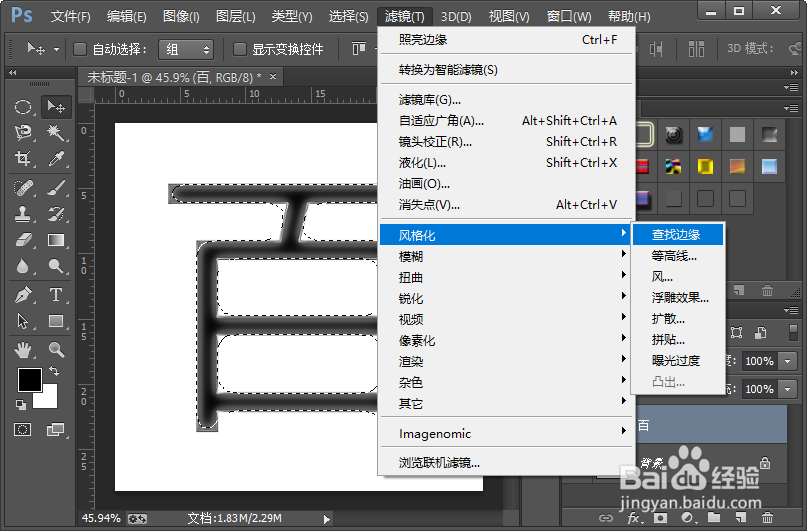Delete layer with bottom trash icon
This screenshot has height=531, width=807.
click(767, 518)
